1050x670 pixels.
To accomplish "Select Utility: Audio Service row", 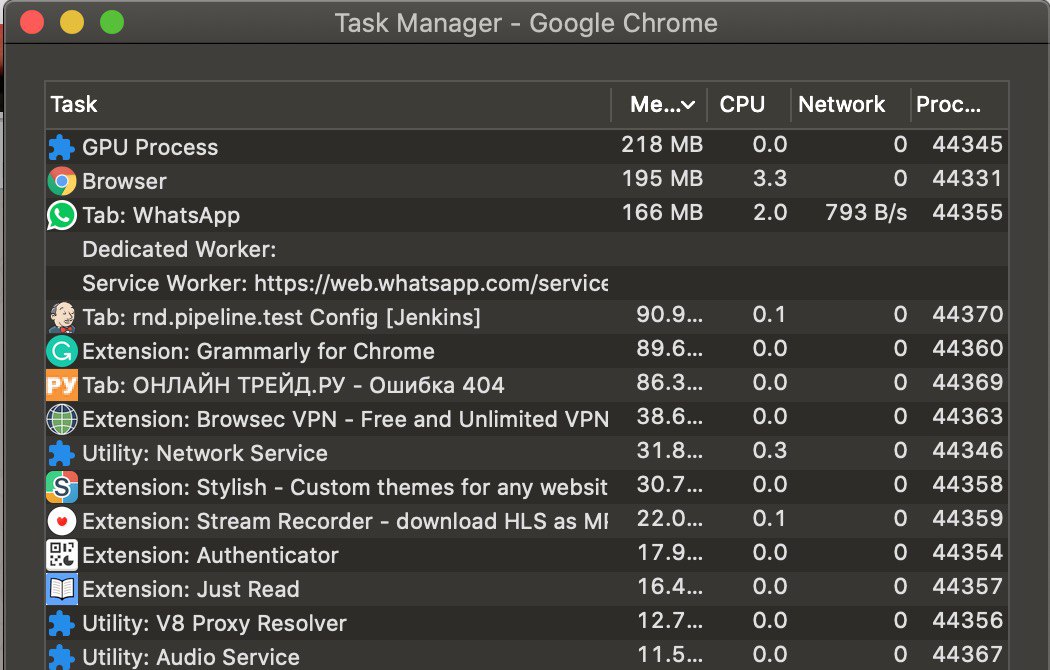I will click(x=526, y=656).
